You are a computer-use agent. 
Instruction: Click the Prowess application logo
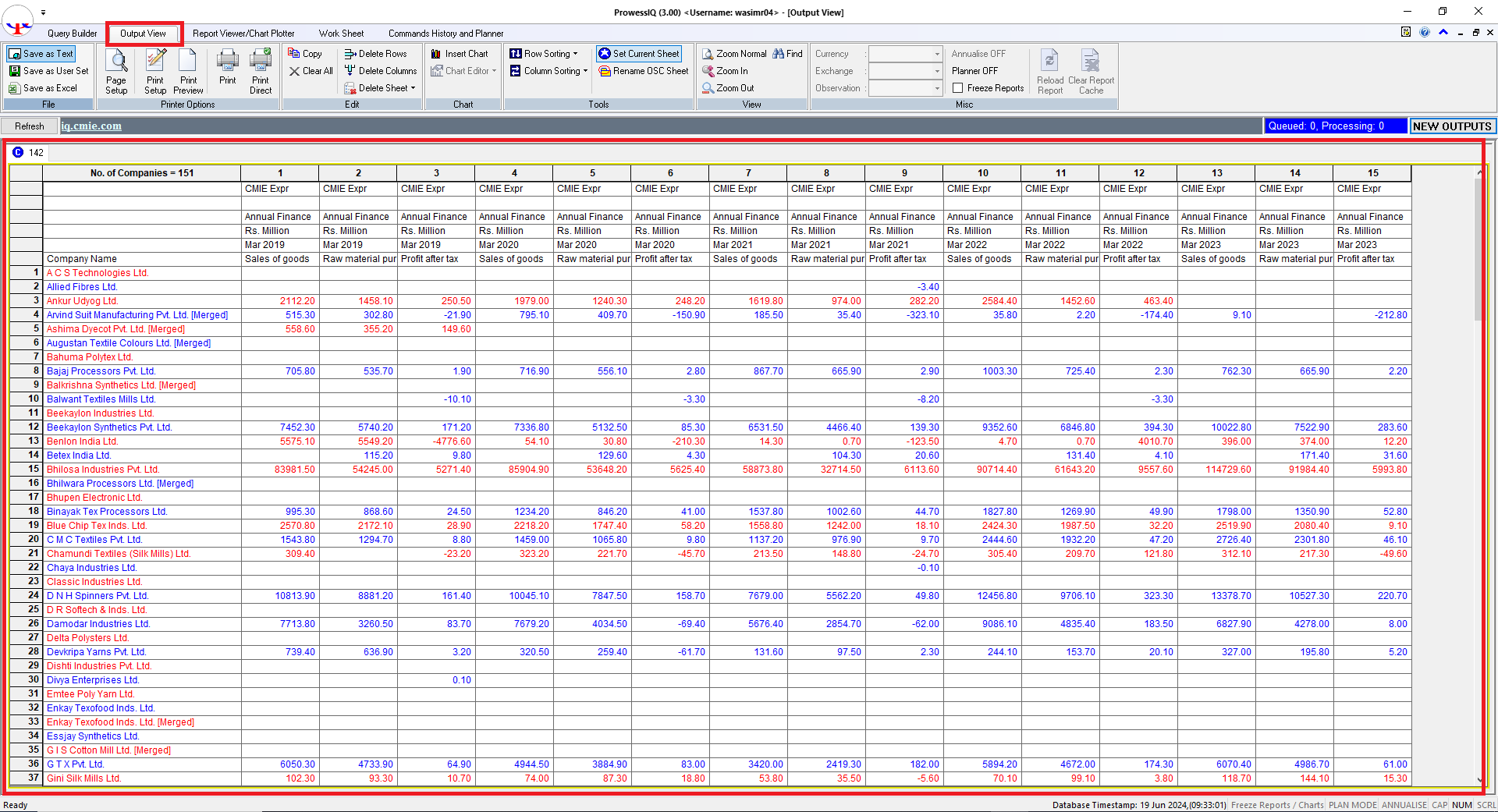tap(18, 21)
